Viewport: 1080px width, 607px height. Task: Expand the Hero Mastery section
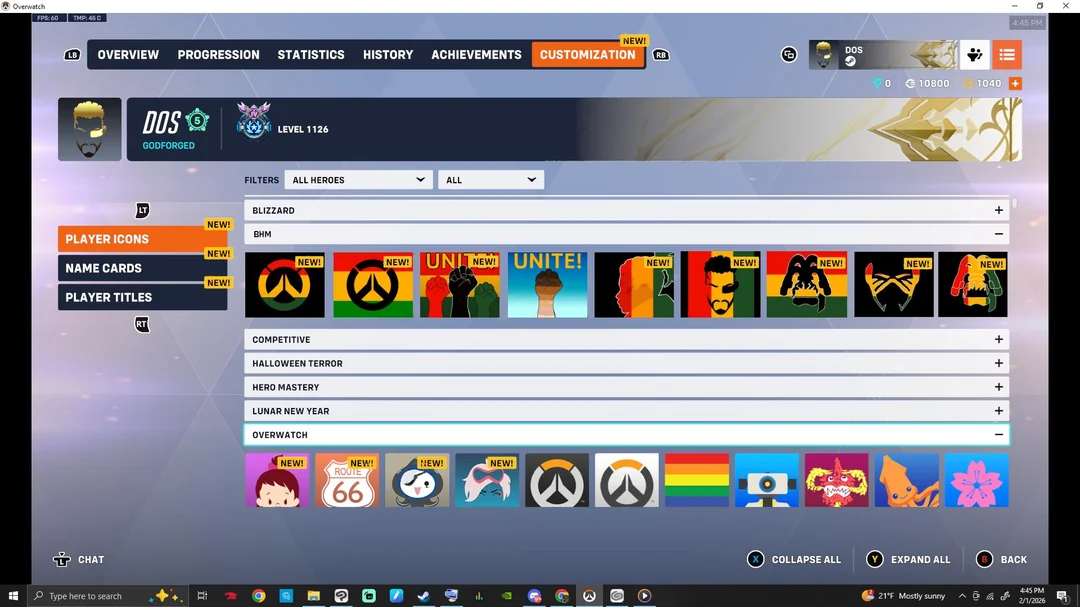(627, 387)
